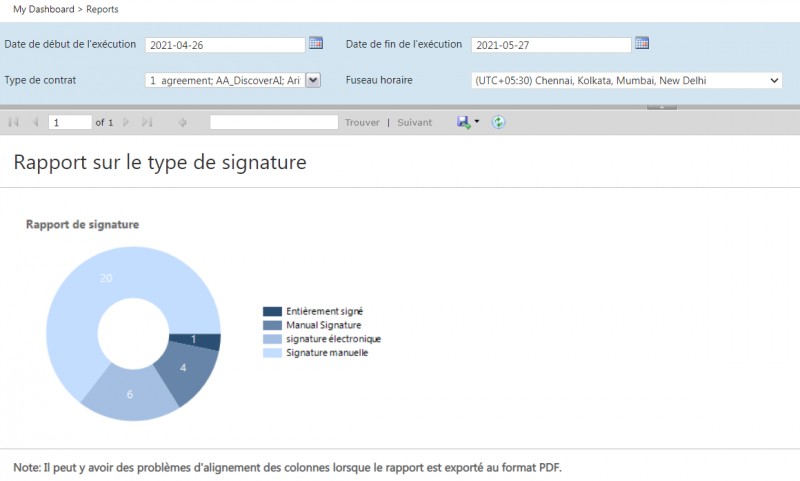Open the Fuseau horaire timezone dropdown
Viewport: 800px width, 481px height.
pos(774,80)
